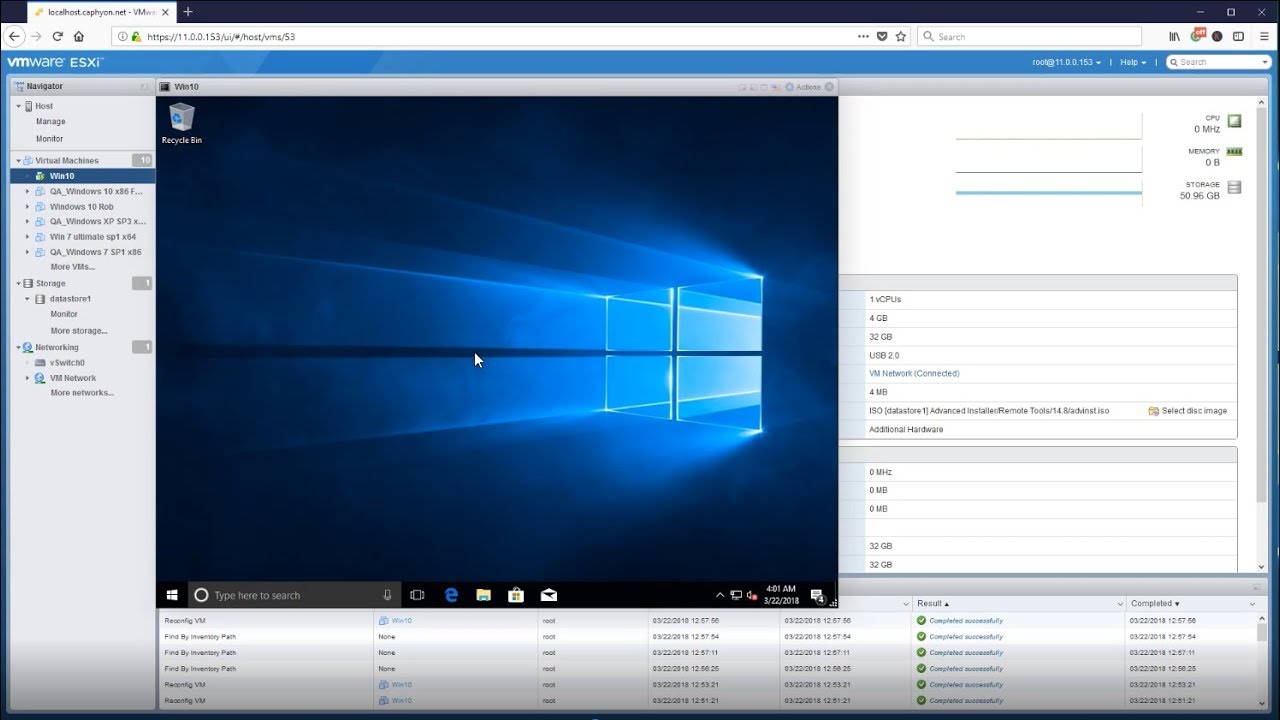Bookmark this page with the star icon
Viewport: 1280px width, 720px height.
(x=901, y=36)
